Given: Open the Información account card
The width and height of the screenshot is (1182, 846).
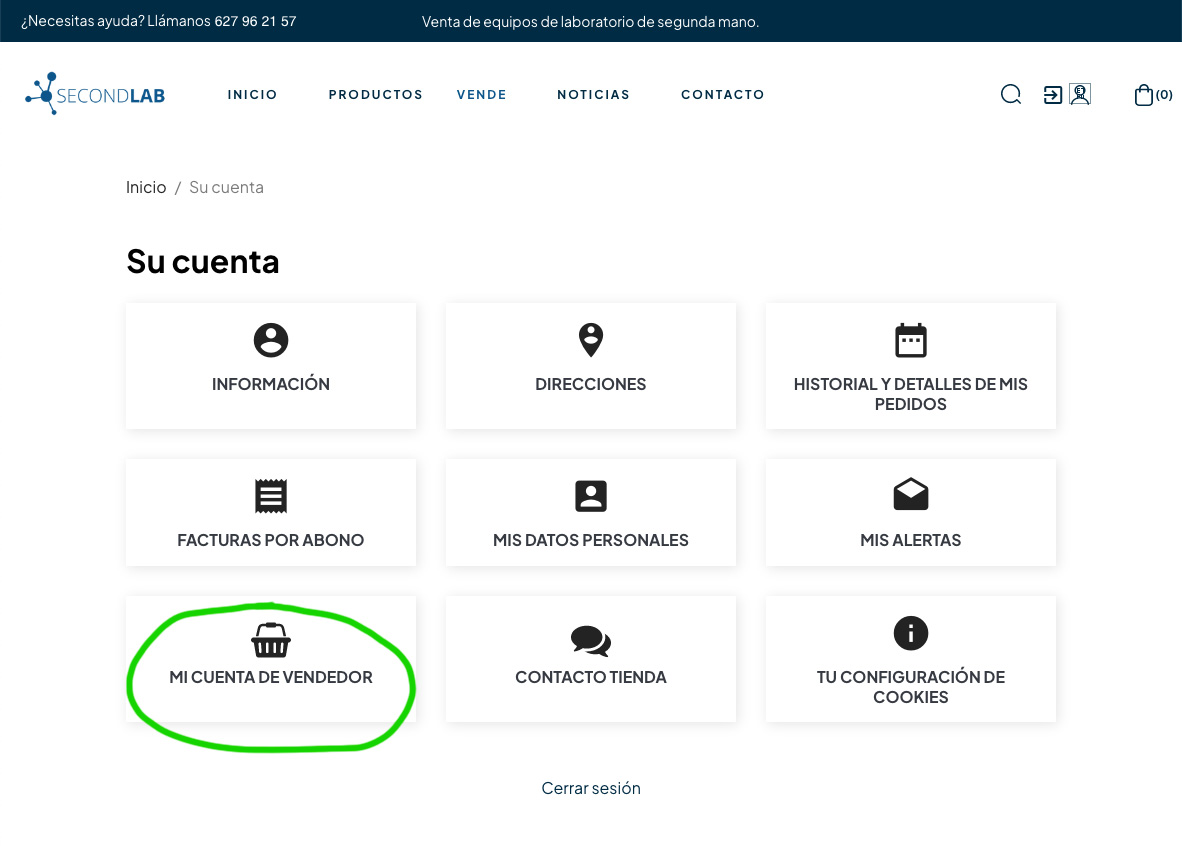Looking at the screenshot, I should coord(271,366).
